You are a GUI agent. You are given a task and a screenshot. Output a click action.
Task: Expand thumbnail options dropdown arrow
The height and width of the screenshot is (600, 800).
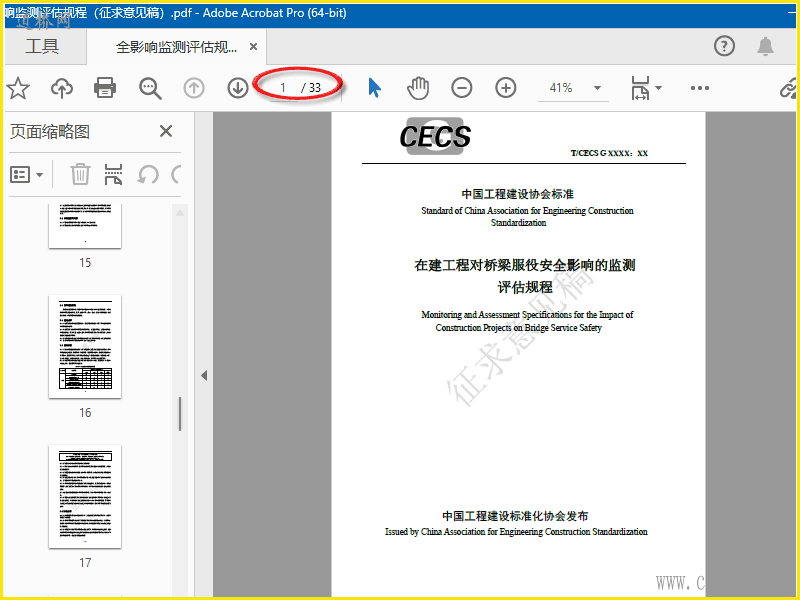pos(40,175)
